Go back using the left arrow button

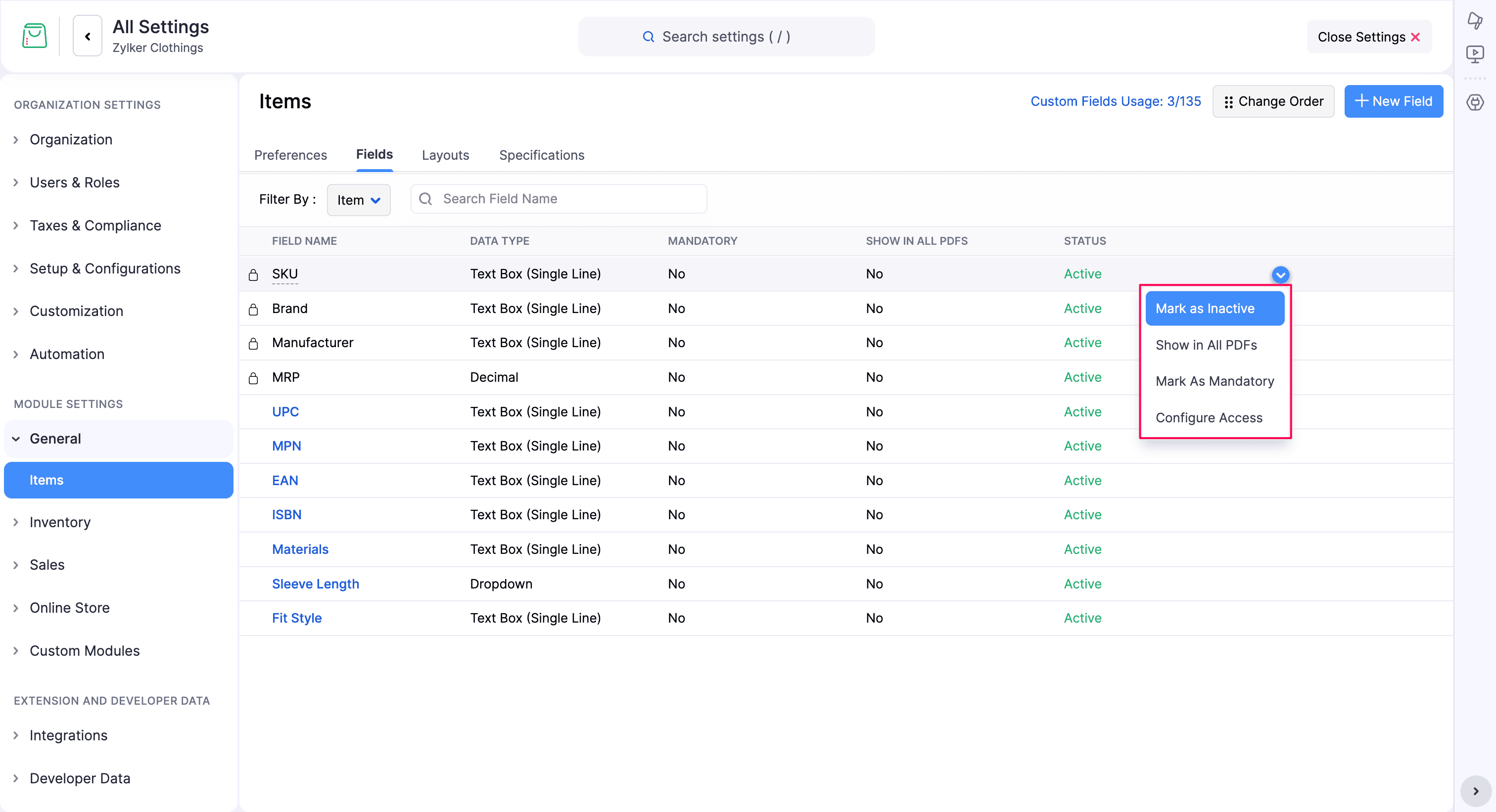[88, 36]
